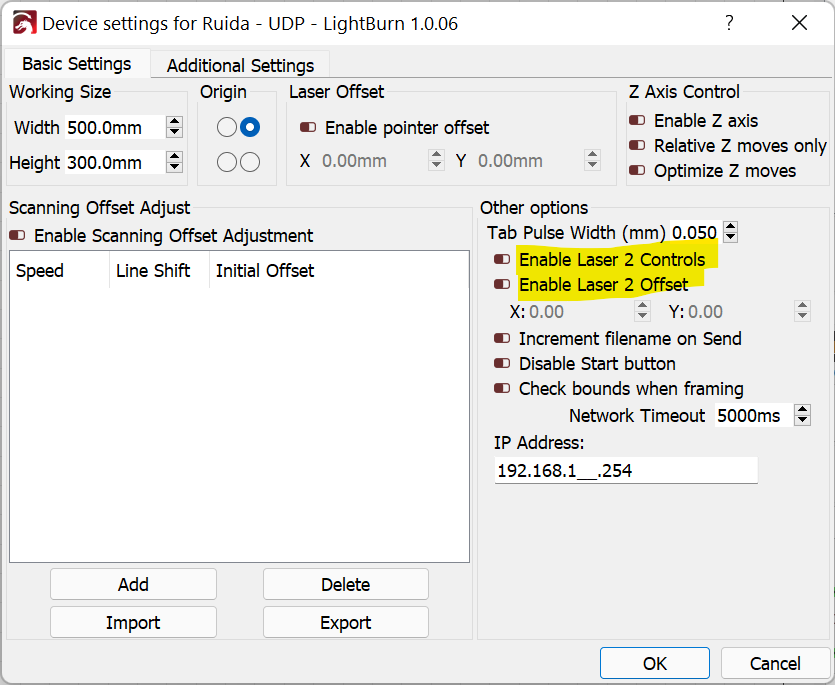Toggle Enable Scanning Offset Adjustment switch
Screen dimensions: 835x685
[x=17, y=235]
